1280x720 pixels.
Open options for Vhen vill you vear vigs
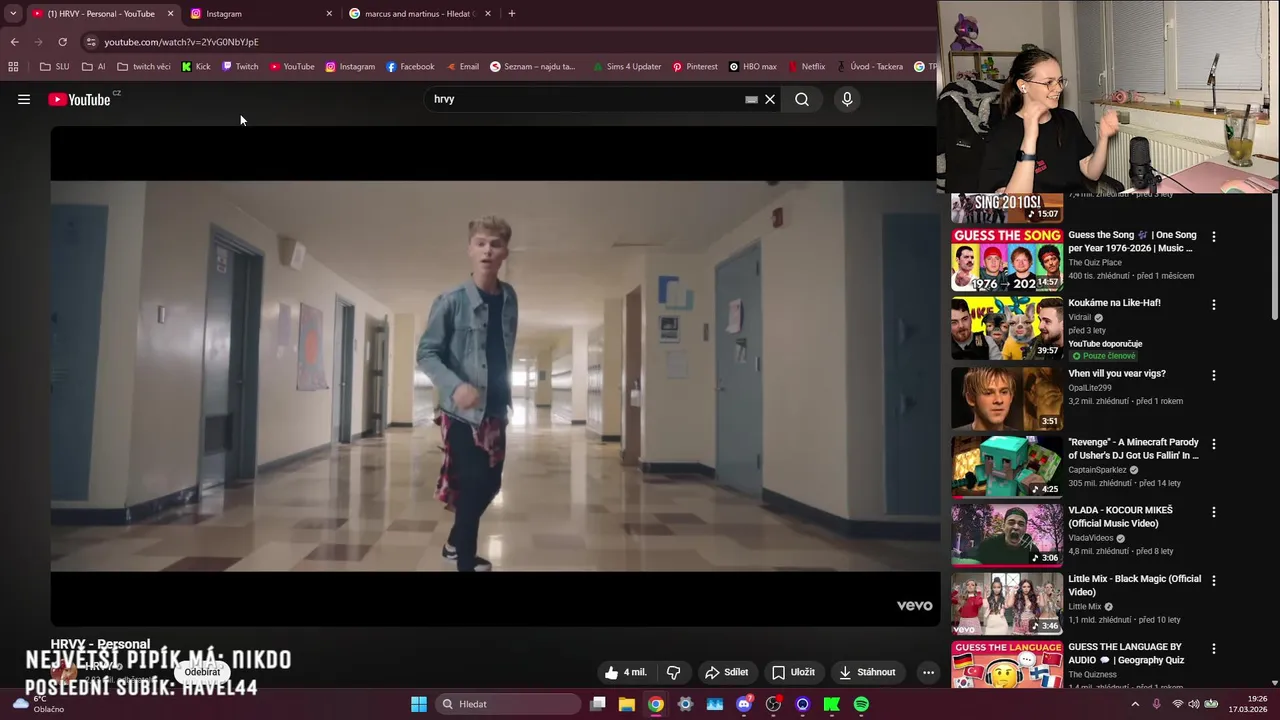[x=1214, y=375]
